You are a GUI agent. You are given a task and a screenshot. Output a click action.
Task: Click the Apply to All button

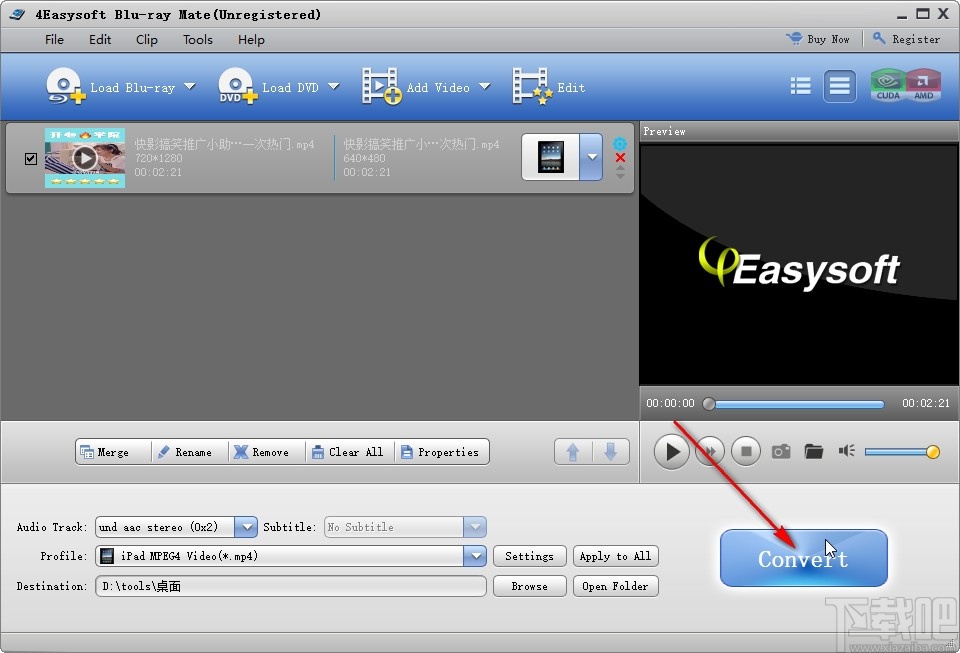point(615,556)
